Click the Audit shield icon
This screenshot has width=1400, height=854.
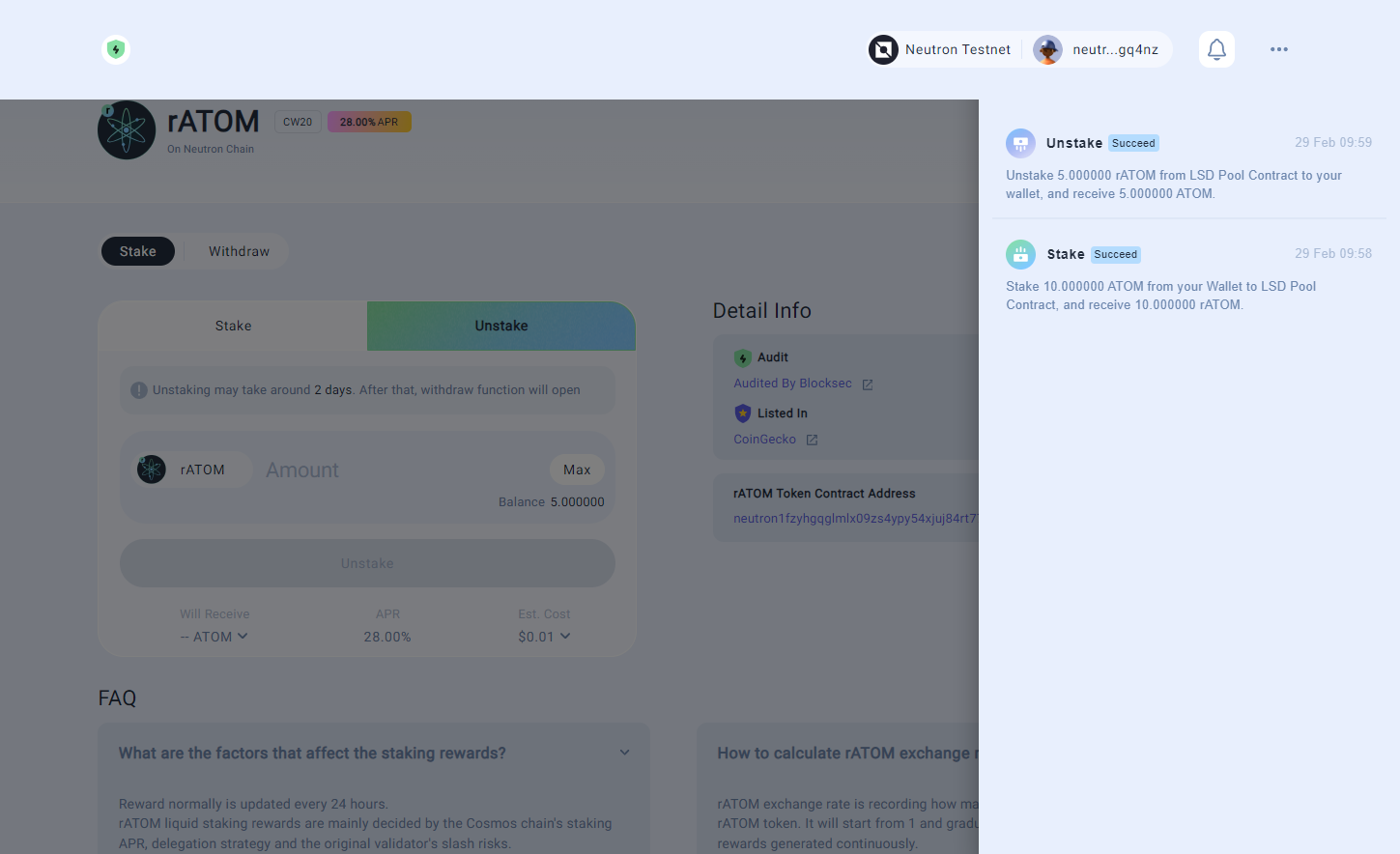(x=743, y=358)
